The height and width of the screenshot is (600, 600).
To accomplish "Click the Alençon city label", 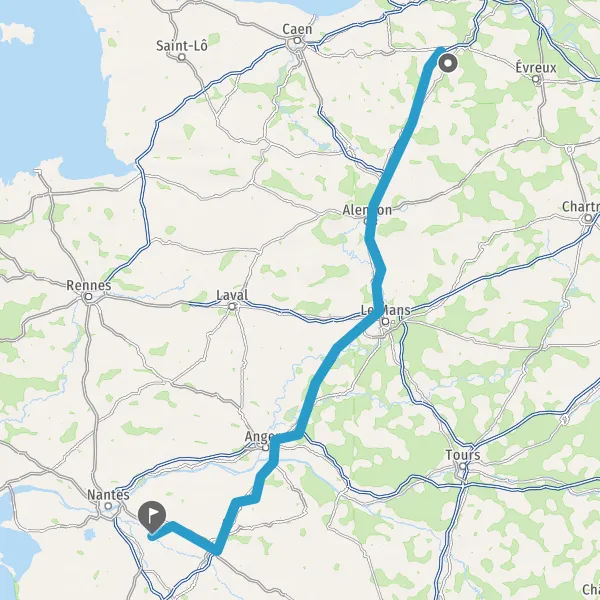I will click(367, 210).
